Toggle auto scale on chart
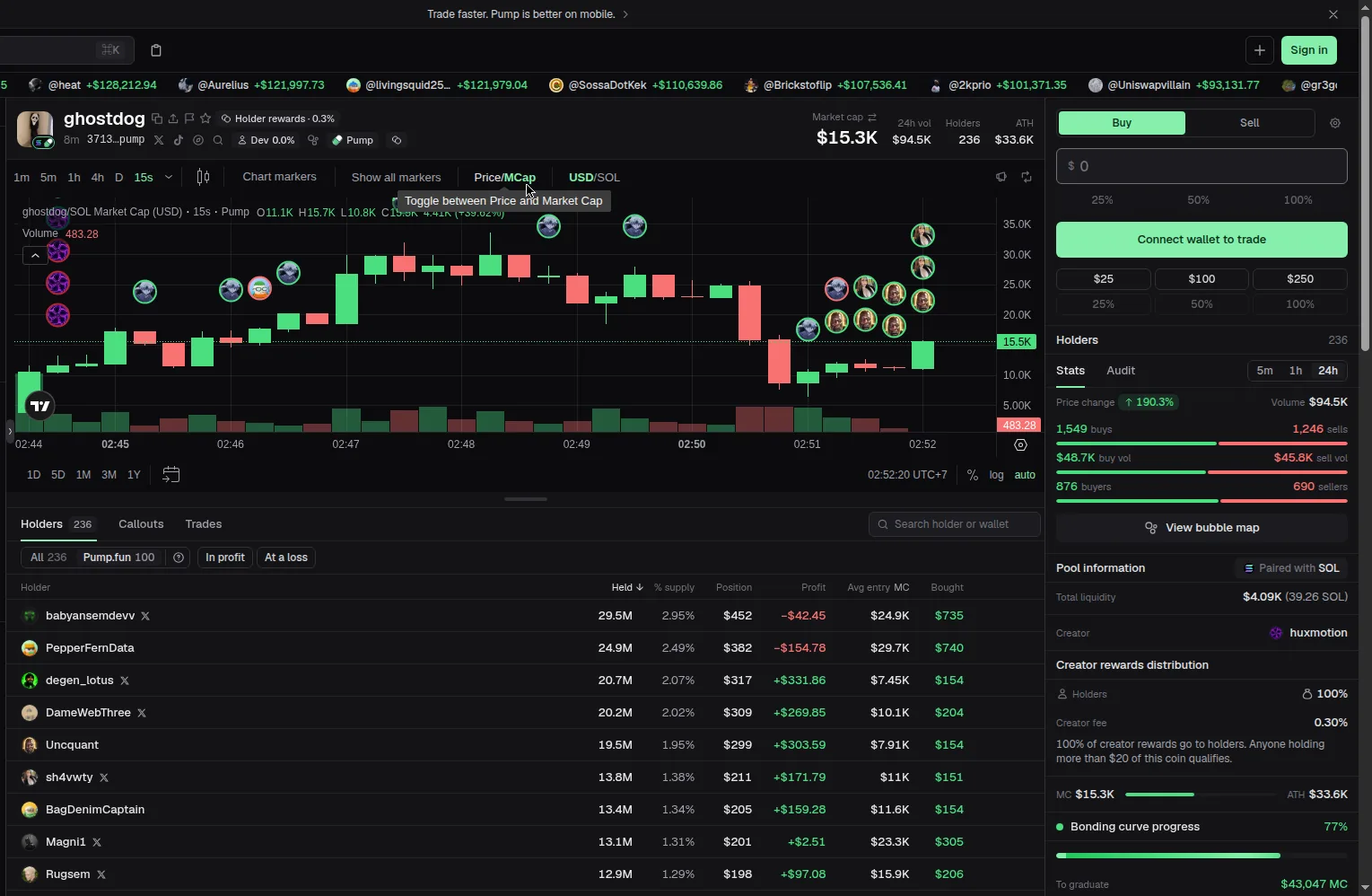 pos(1025,475)
